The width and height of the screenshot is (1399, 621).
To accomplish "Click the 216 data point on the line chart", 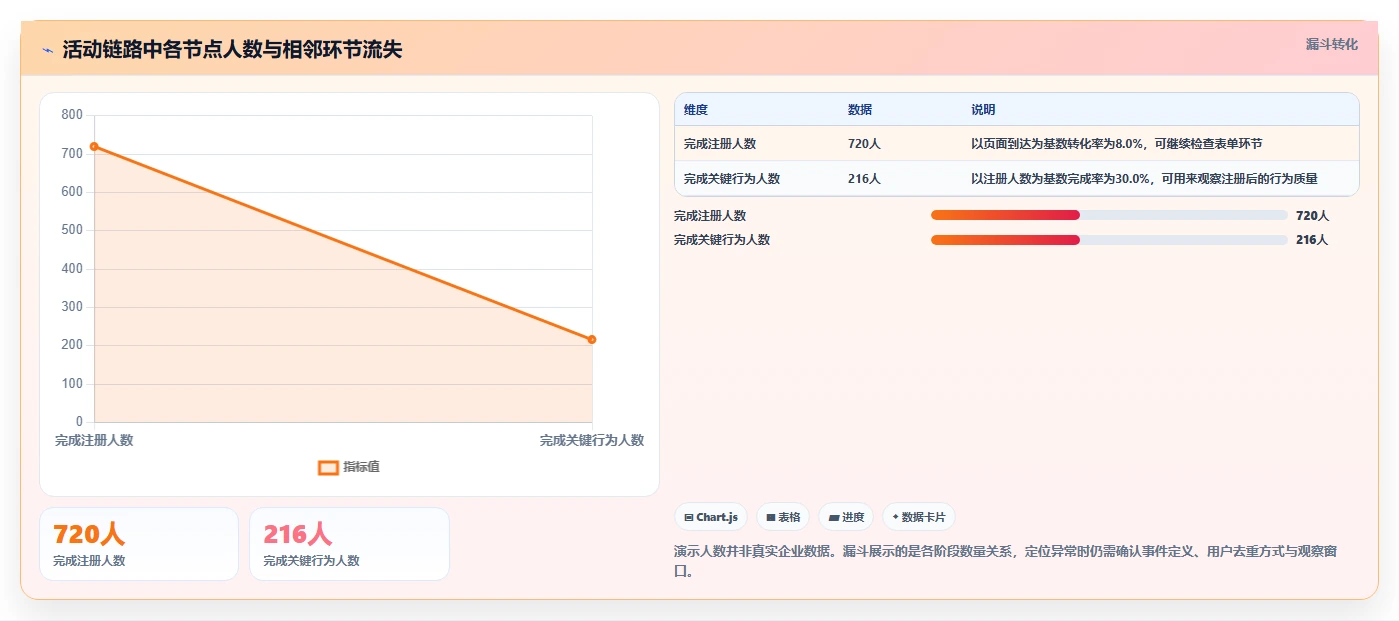I will point(592,340).
